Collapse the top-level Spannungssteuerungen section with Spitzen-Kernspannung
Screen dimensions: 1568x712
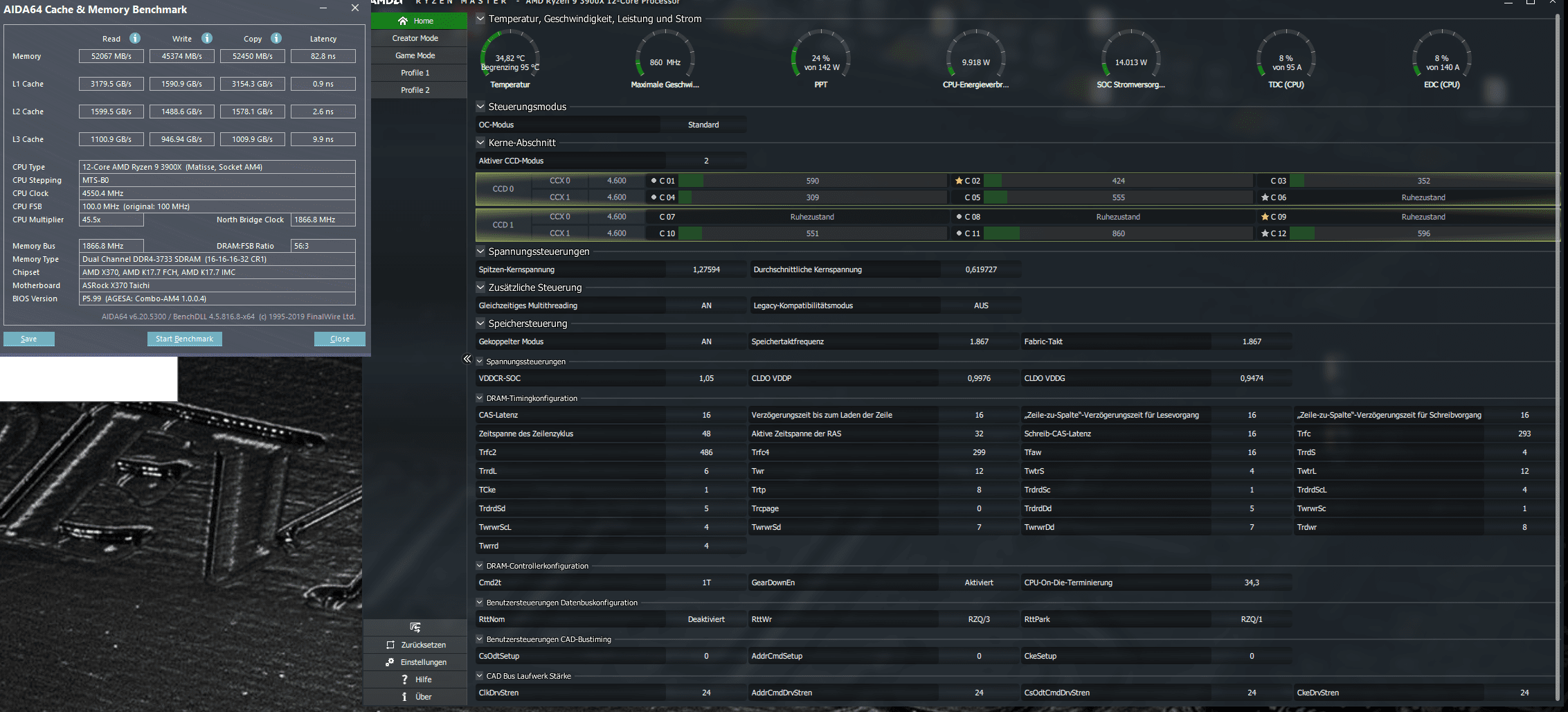tap(480, 251)
